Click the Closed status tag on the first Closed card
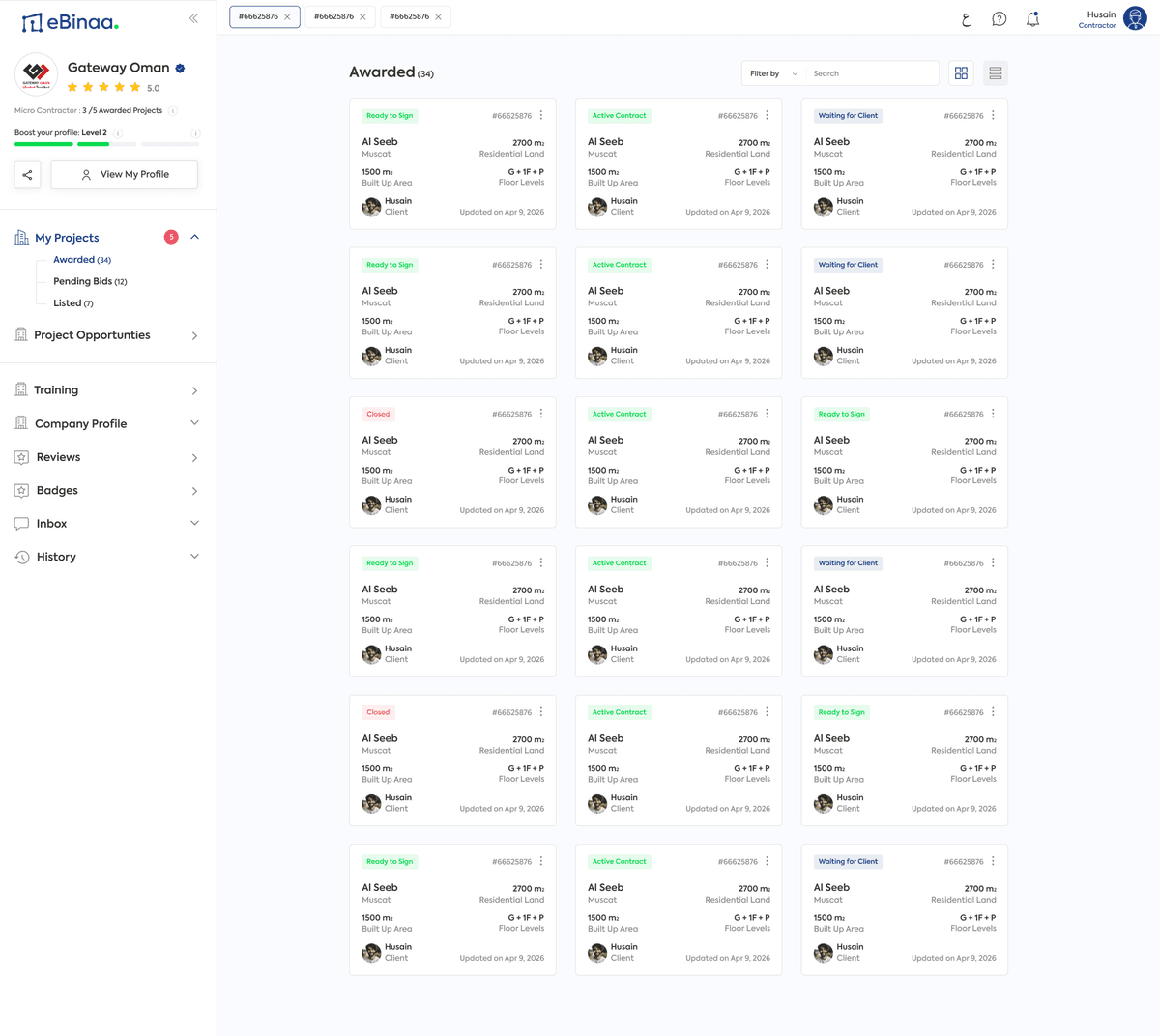This screenshot has height=1036, width=1160. pos(378,414)
